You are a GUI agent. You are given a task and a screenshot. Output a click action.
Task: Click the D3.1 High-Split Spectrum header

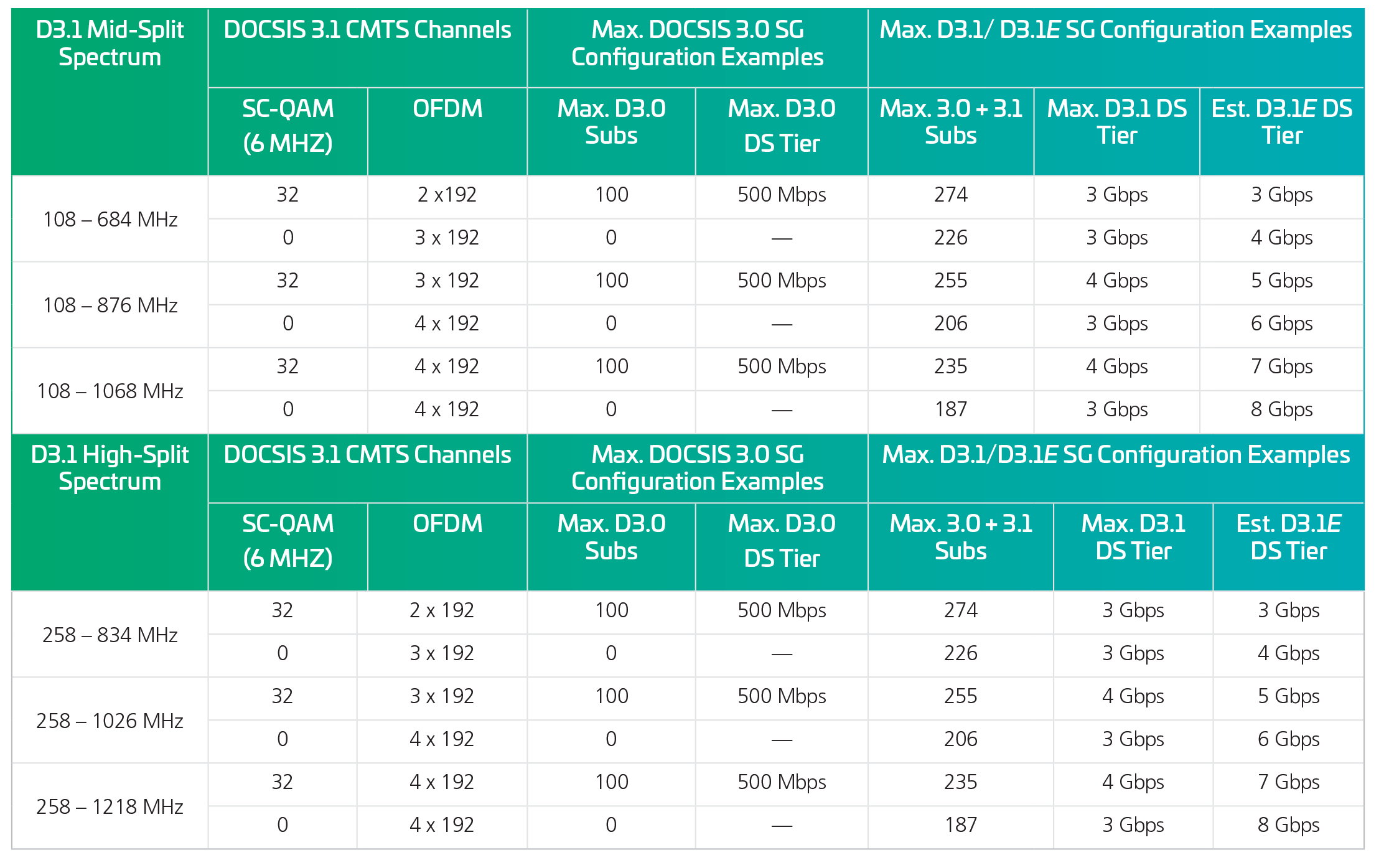tap(110, 468)
